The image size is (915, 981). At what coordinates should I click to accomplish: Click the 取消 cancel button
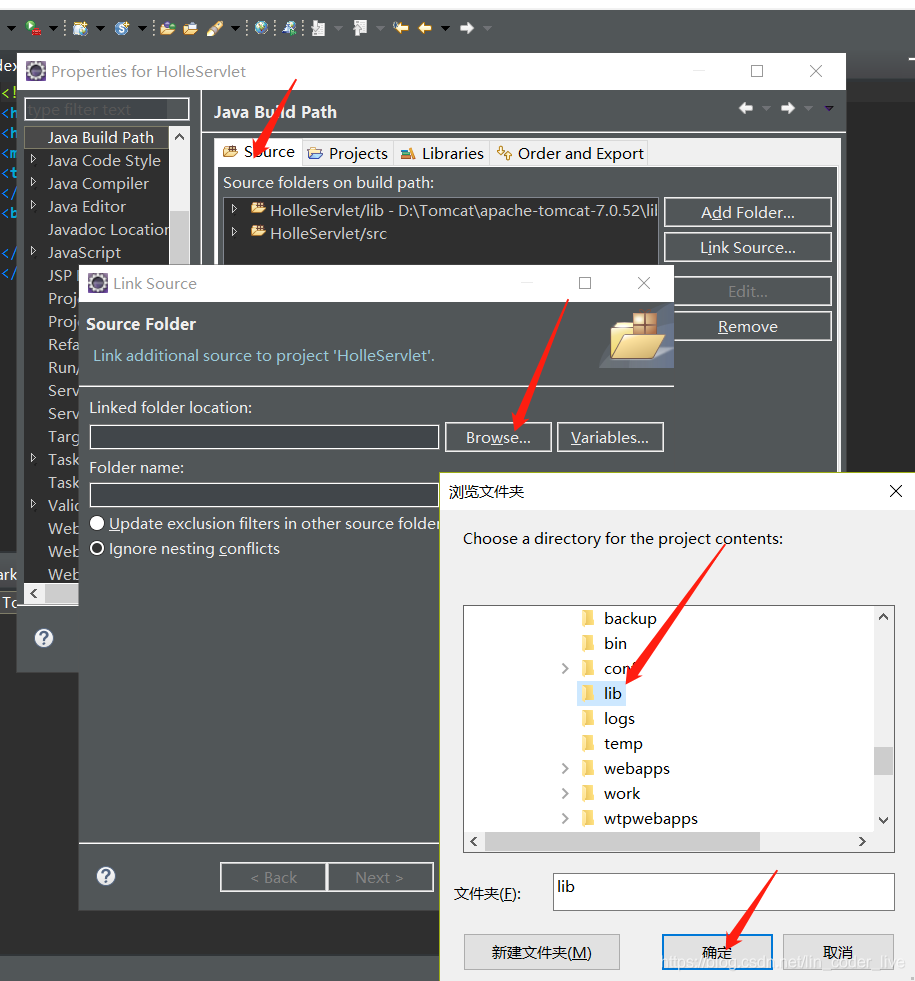pyautogui.click(x=837, y=952)
